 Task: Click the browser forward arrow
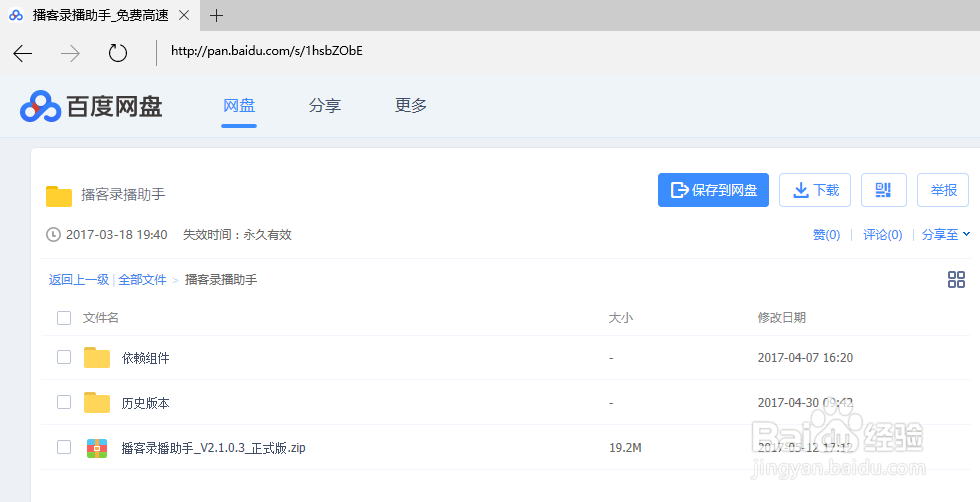70,54
